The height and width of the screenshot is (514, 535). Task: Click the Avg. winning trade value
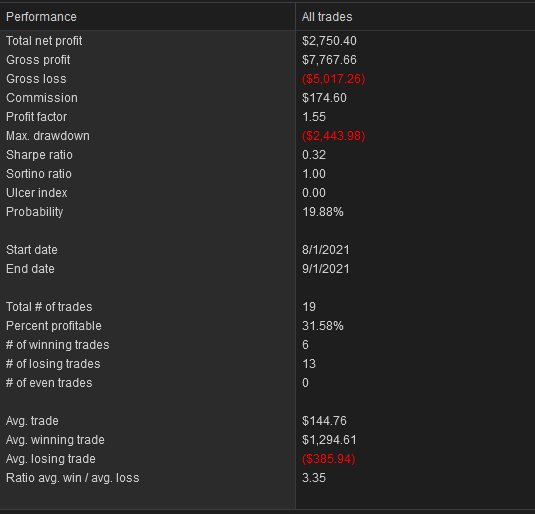coord(329,440)
